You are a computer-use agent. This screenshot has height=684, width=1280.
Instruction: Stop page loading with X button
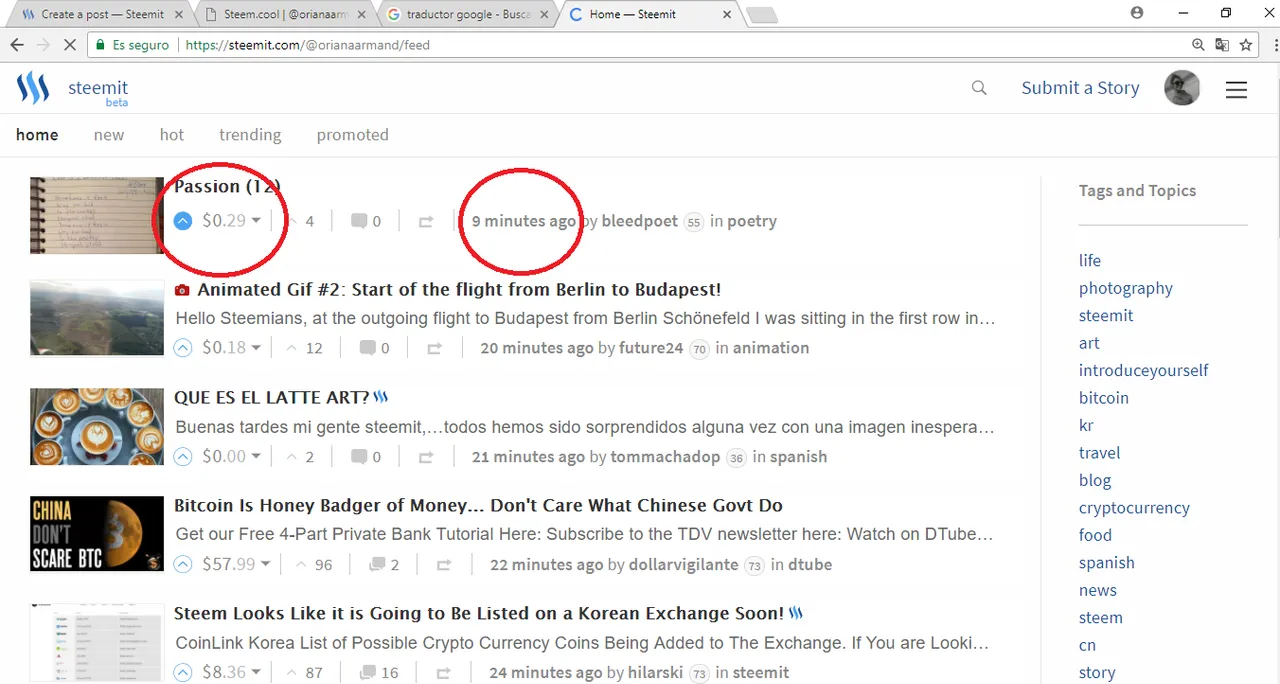pyautogui.click(x=69, y=45)
